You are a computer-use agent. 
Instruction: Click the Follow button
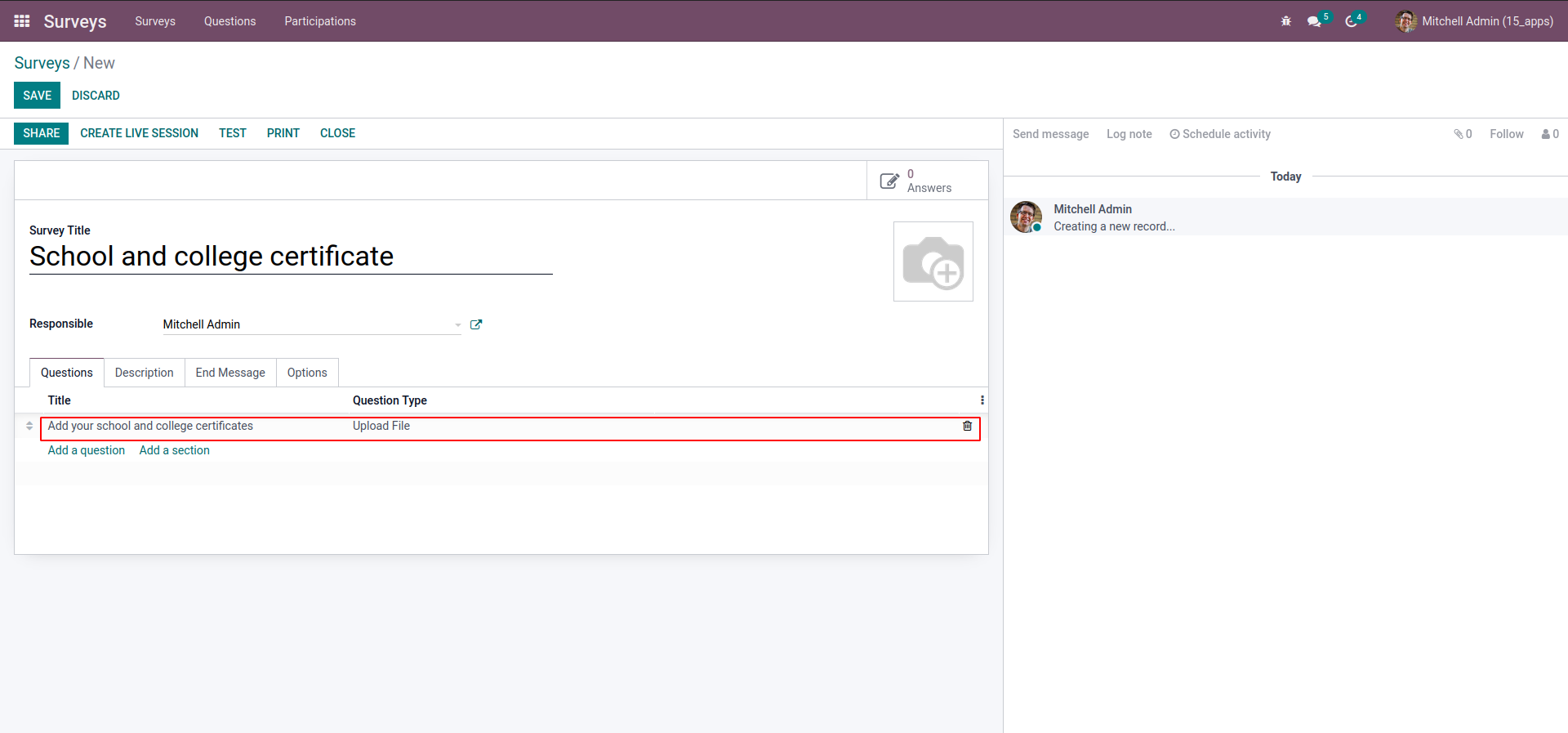tap(1506, 134)
